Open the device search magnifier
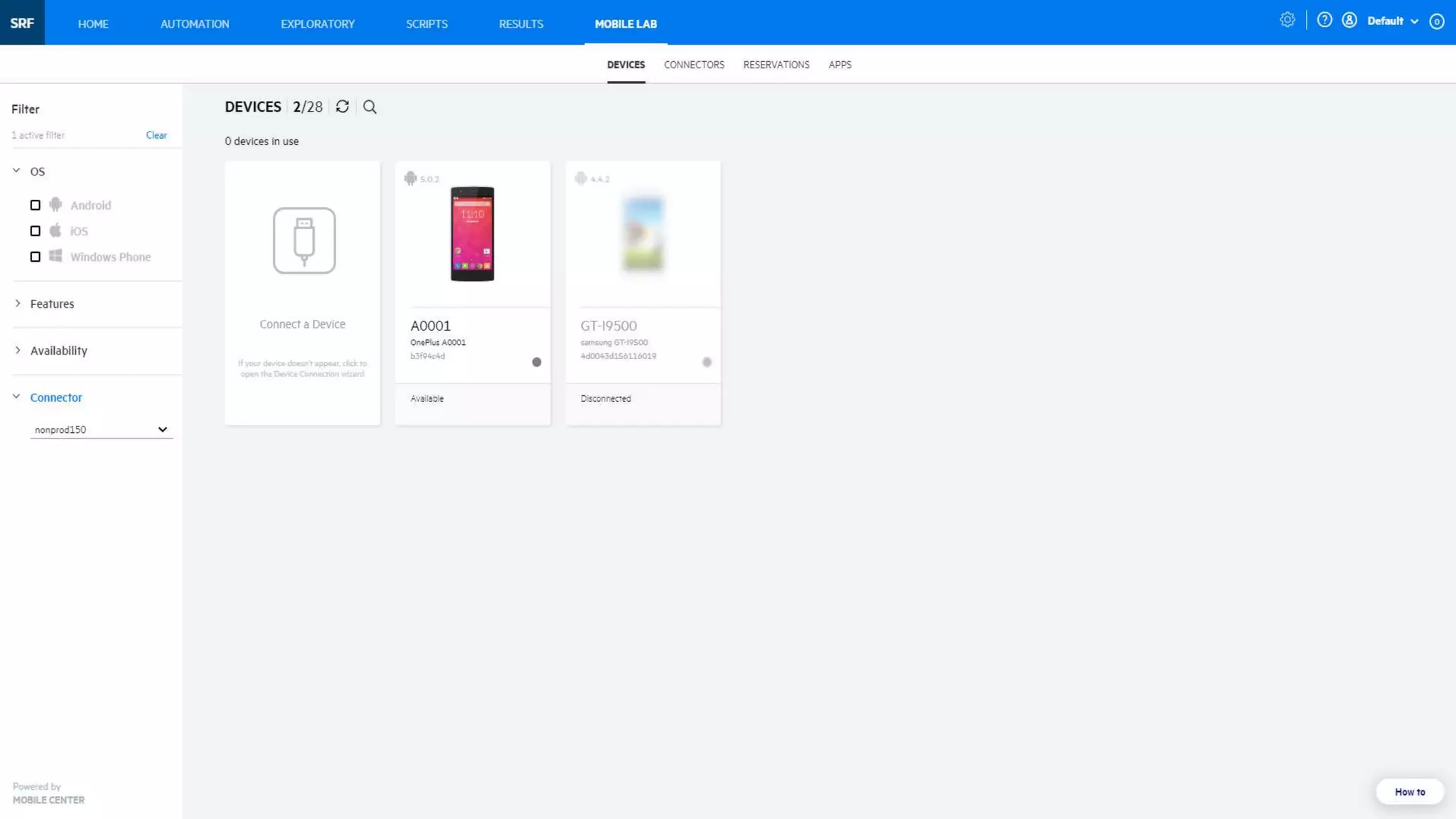Image resolution: width=1456 pixels, height=819 pixels. tap(370, 107)
